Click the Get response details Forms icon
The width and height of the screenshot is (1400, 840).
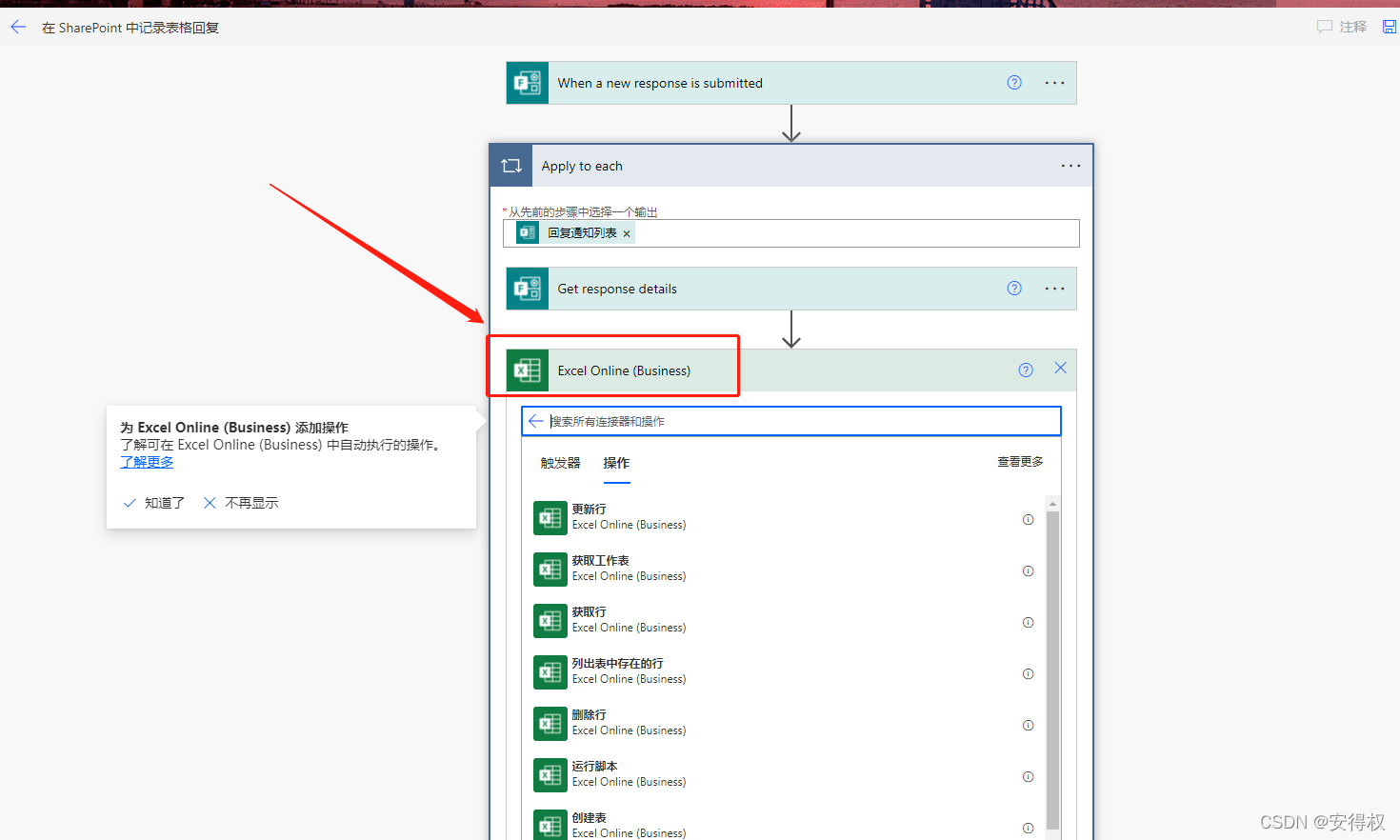[x=528, y=289]
